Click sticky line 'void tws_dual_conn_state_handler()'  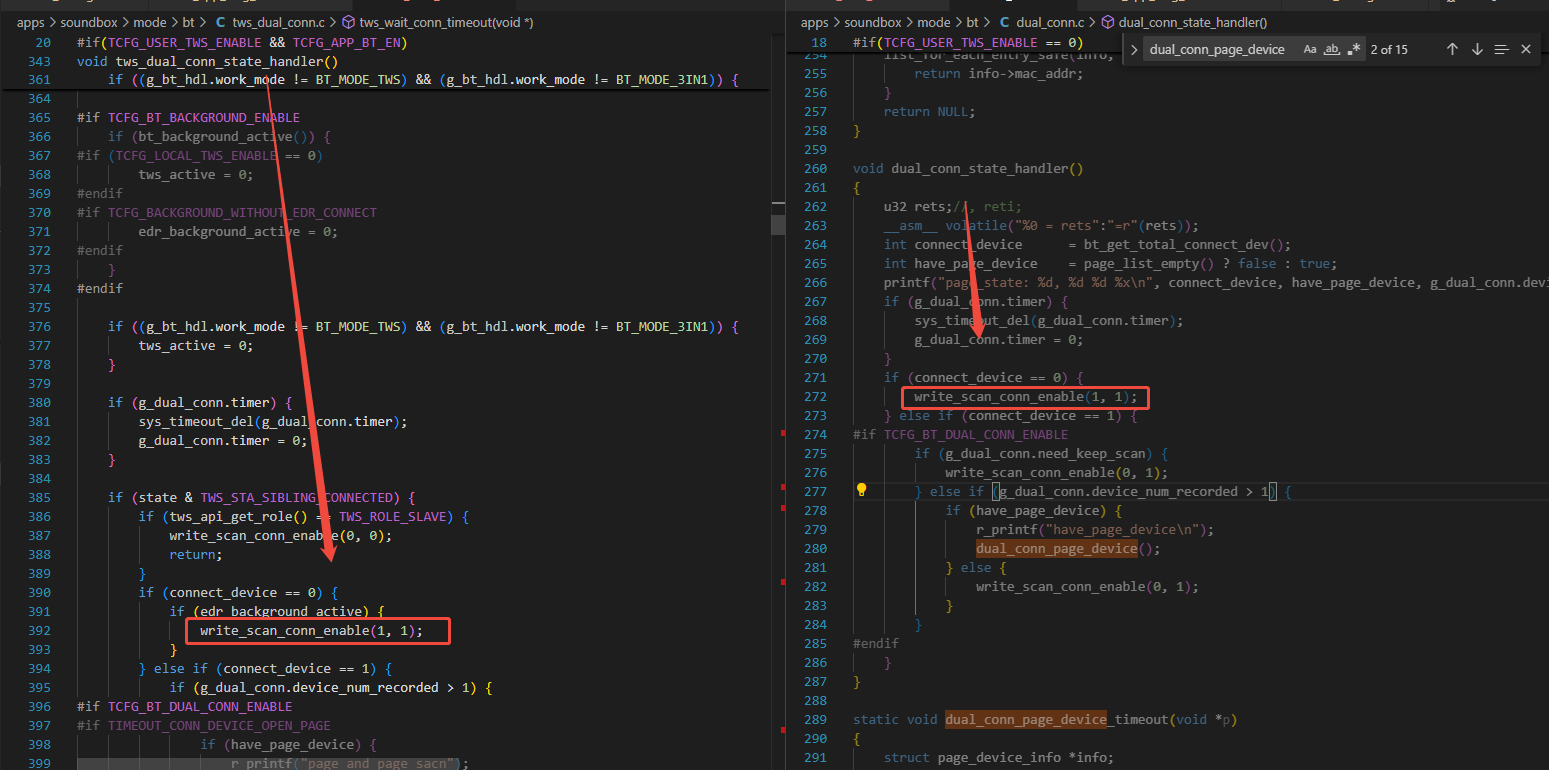[x=208, y=61]
